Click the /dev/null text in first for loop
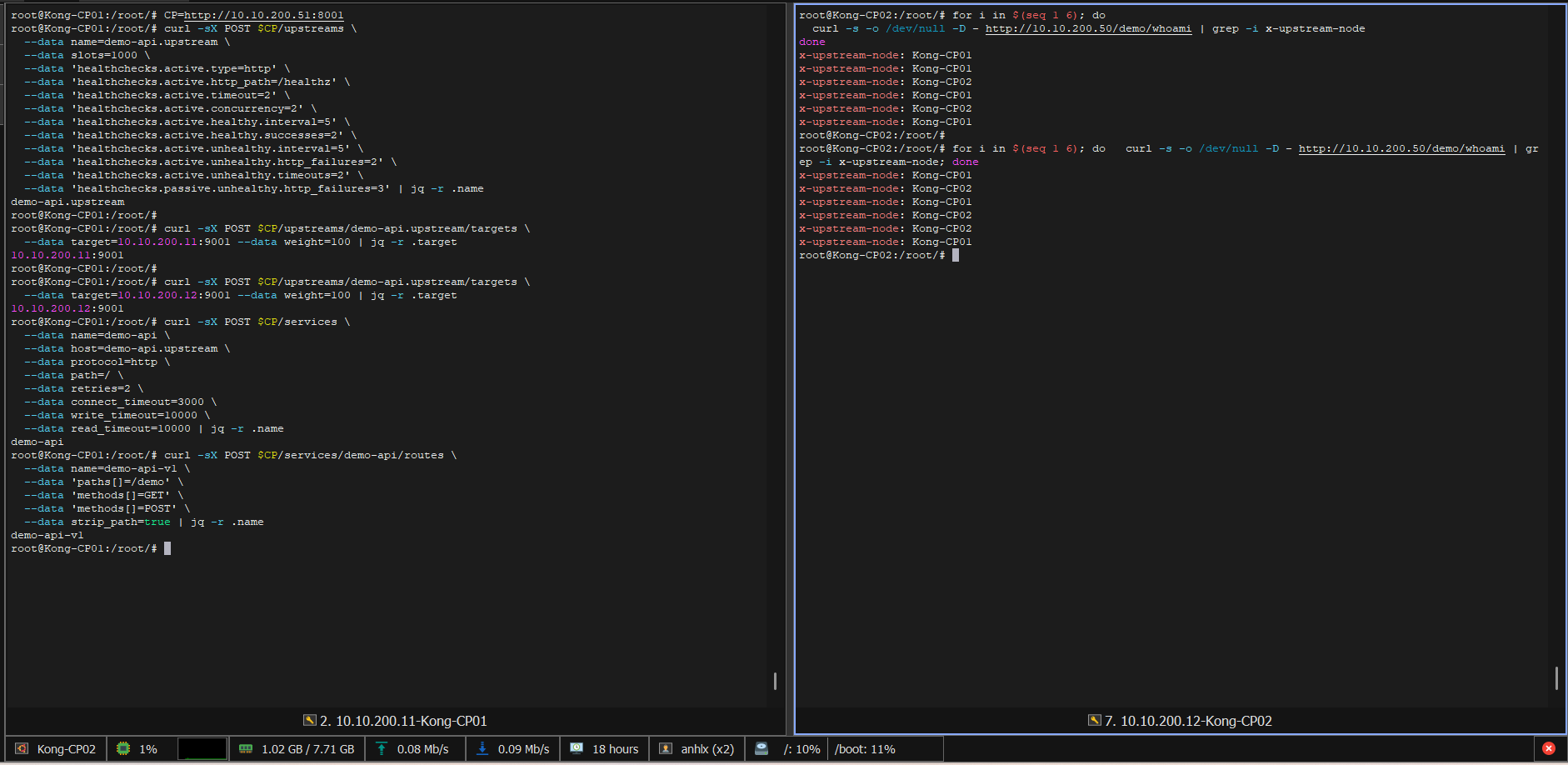This screenshot has width=1568, height=765. (916, 28)
